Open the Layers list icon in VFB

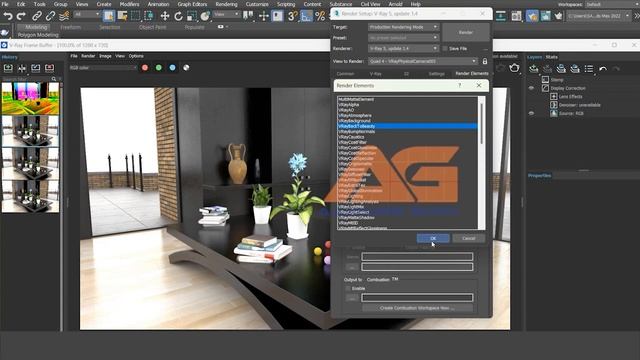589,69
